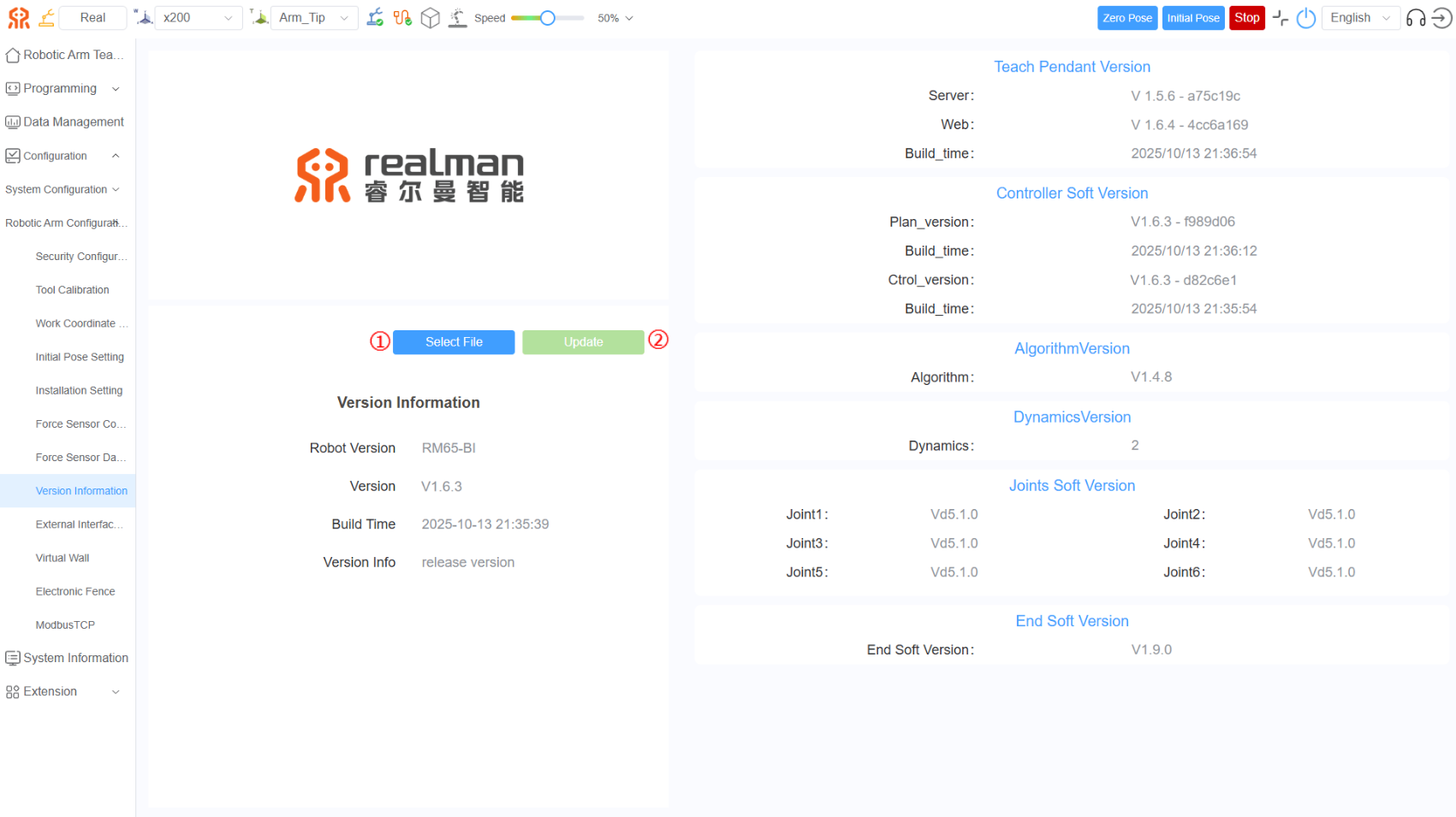Log out using the arrow-in-circle icon
The image size is (1456, 817).
click(1442, 18)
